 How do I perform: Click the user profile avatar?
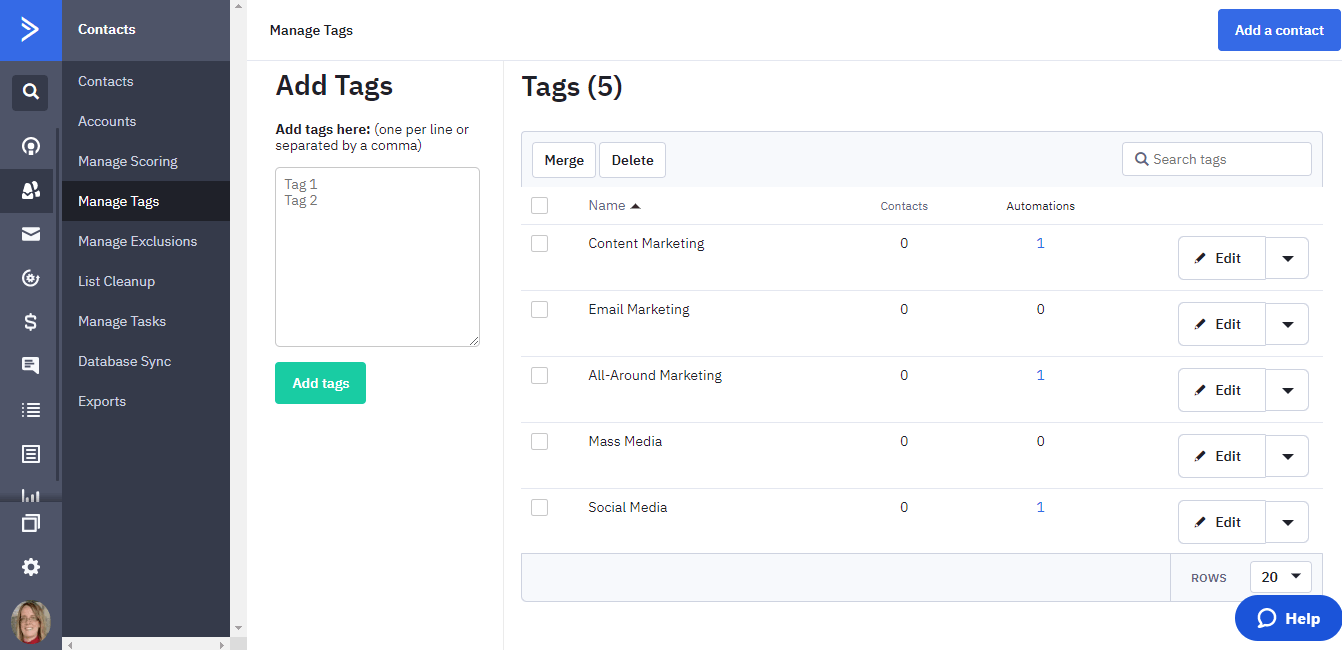(x=31, y=621)
